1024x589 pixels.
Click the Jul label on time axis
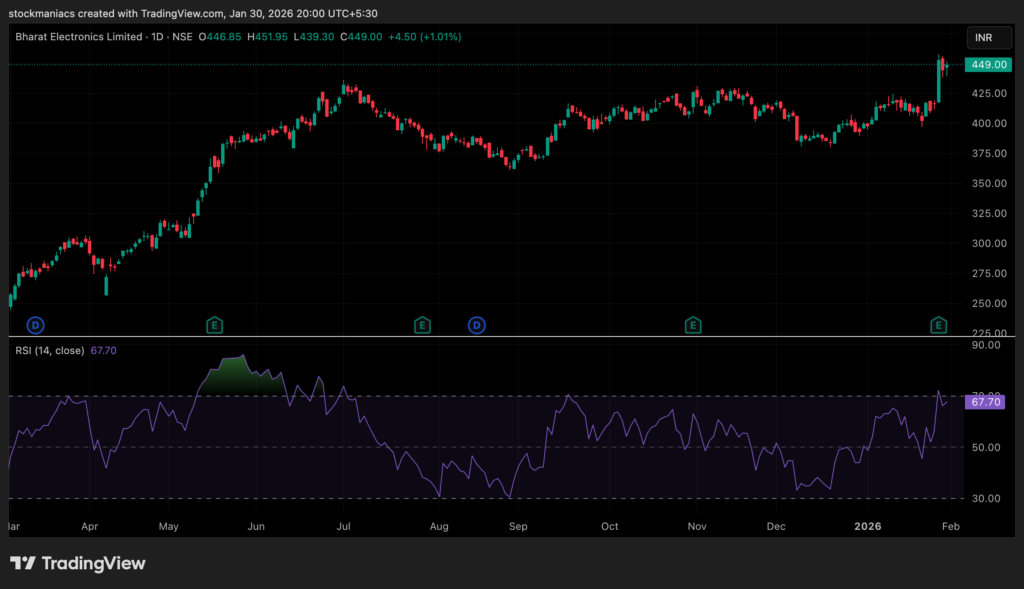(x=344, y=526)
